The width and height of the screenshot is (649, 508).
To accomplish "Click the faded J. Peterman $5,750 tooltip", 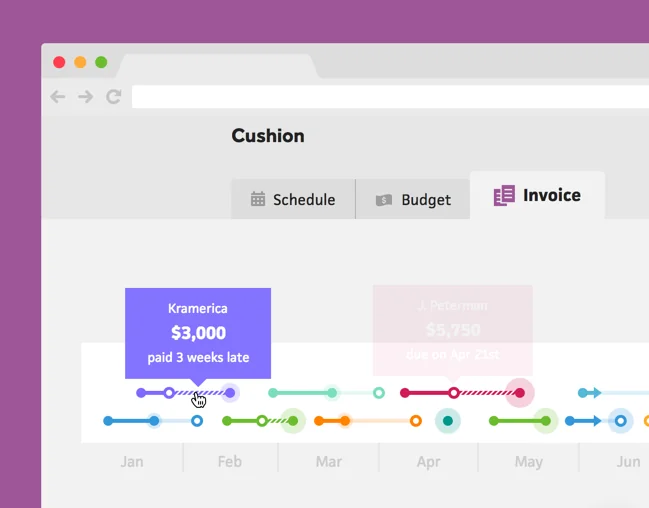I will point(453,330).
